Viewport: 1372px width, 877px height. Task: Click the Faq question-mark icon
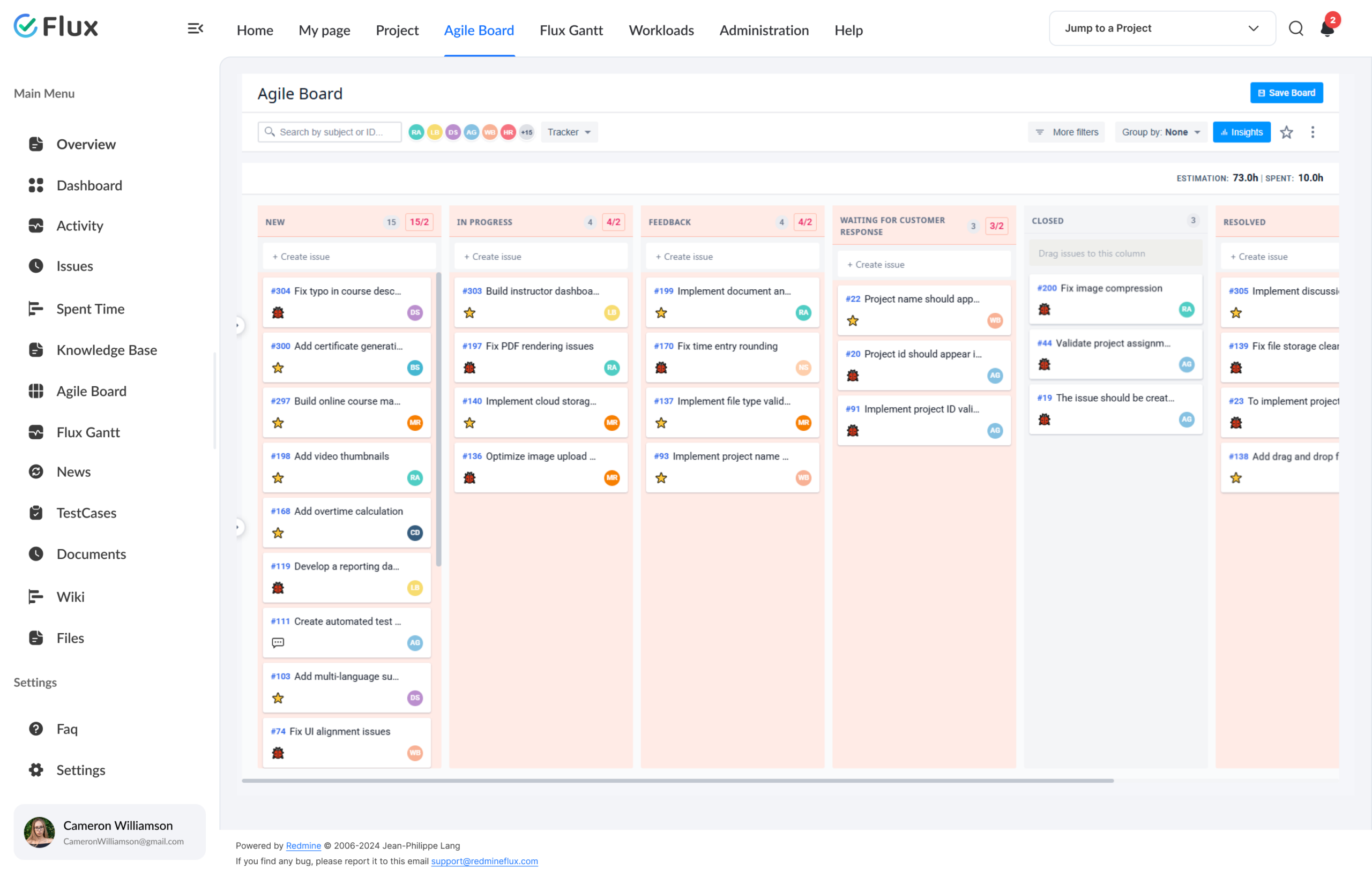point(36,729)
